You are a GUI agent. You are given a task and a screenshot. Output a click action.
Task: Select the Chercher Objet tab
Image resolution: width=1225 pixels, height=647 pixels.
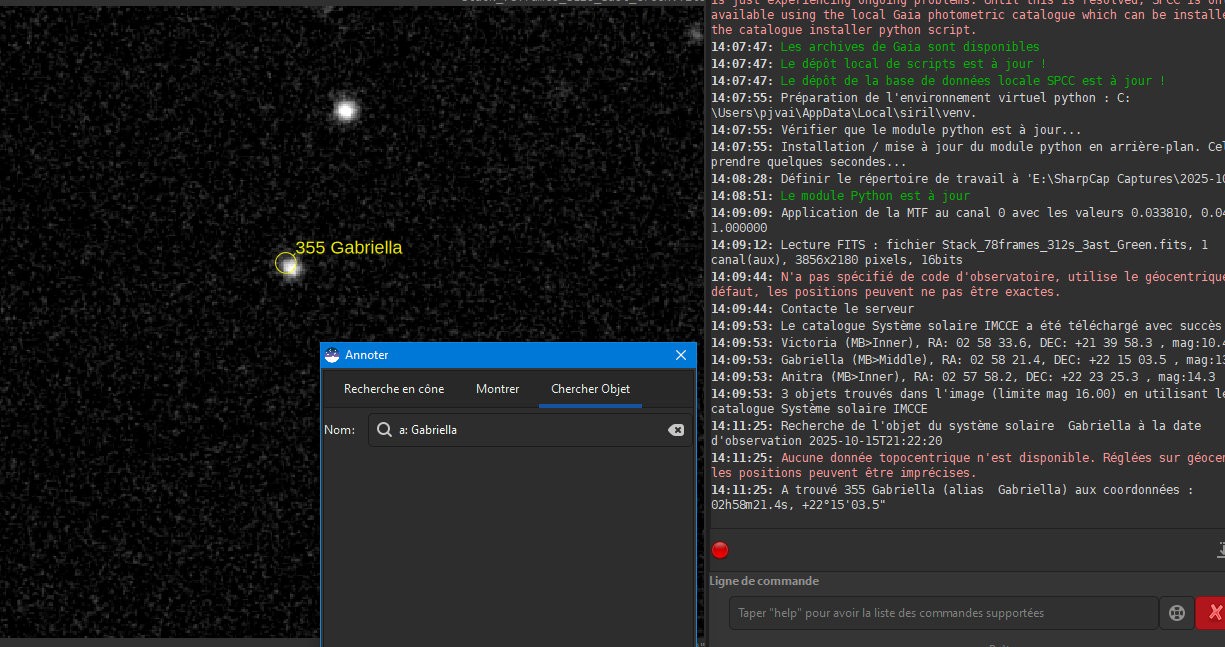(x=590, y=389)
